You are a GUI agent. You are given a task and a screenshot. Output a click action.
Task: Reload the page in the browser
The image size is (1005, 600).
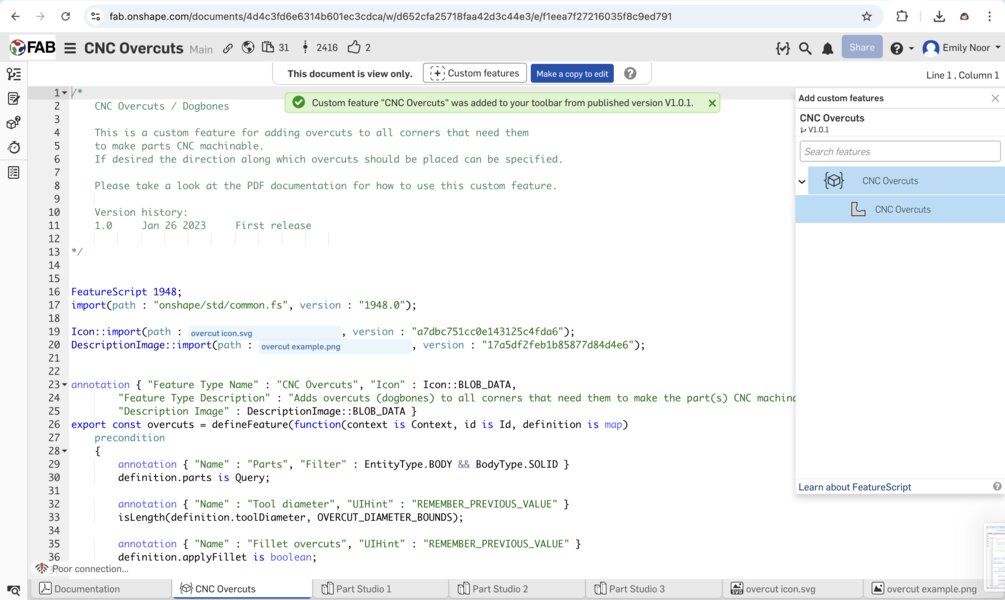pos(65,17)
